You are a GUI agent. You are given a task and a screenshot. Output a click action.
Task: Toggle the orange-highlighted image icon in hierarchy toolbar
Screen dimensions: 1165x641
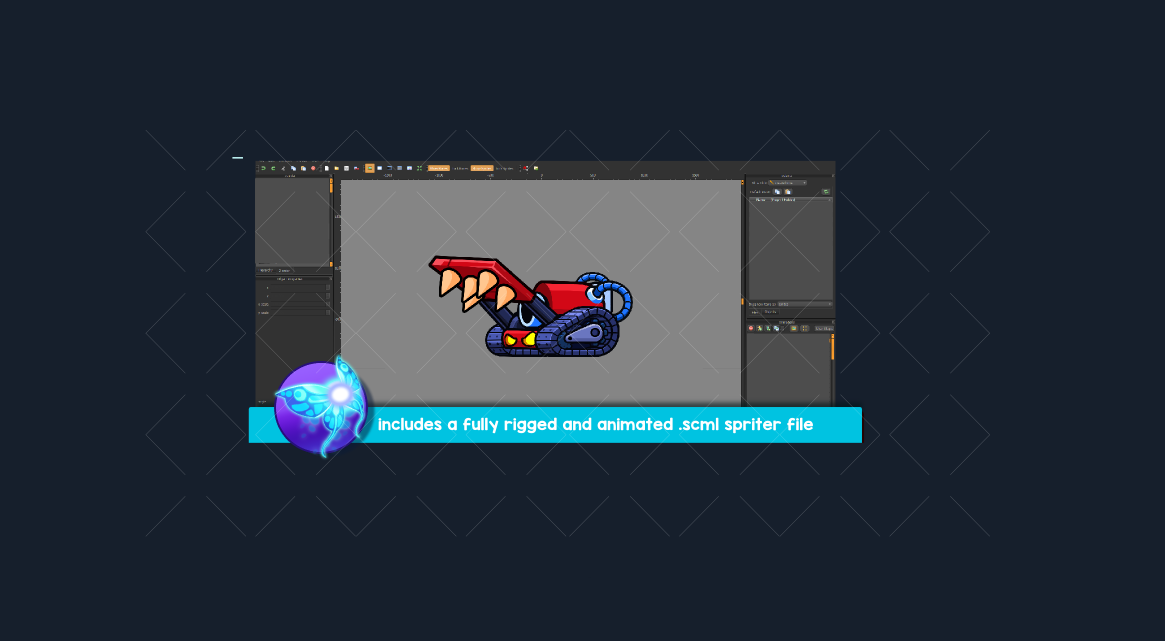(794, 328)
